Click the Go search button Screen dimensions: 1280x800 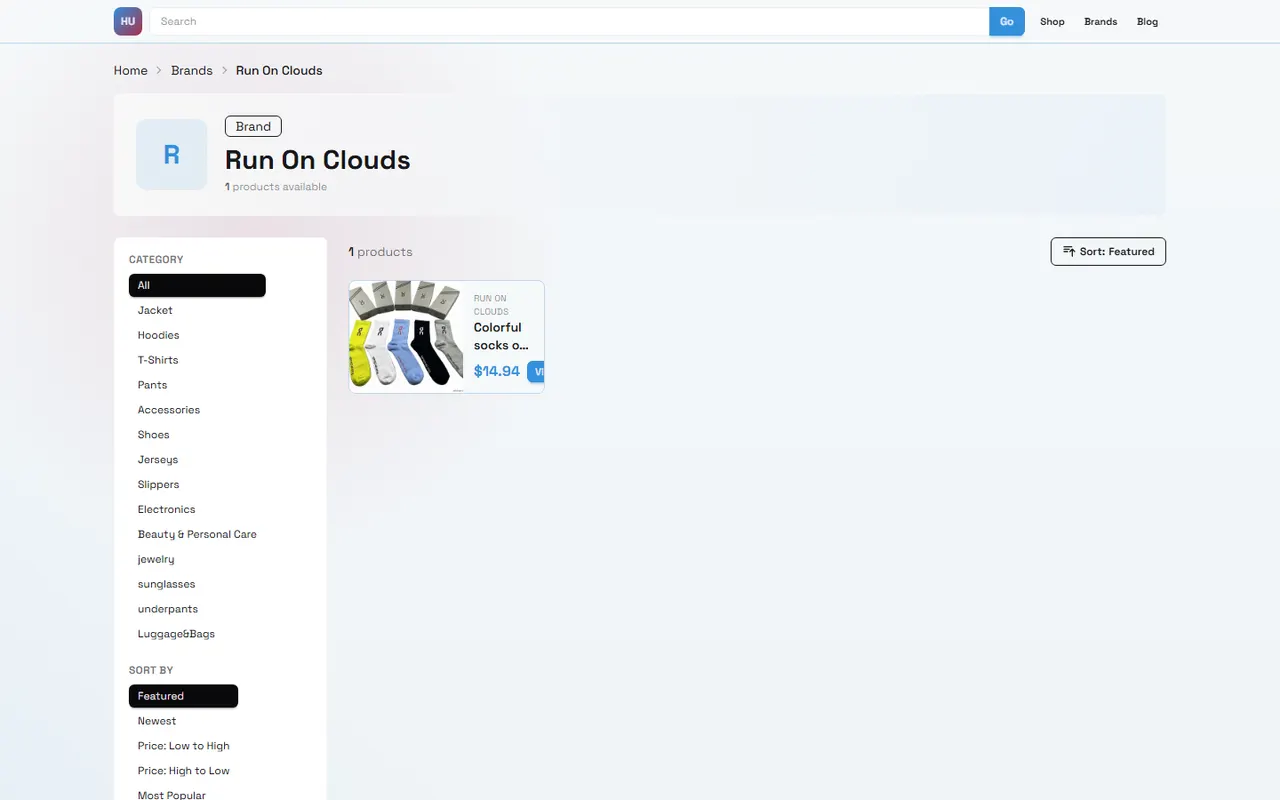(1007, 21)
